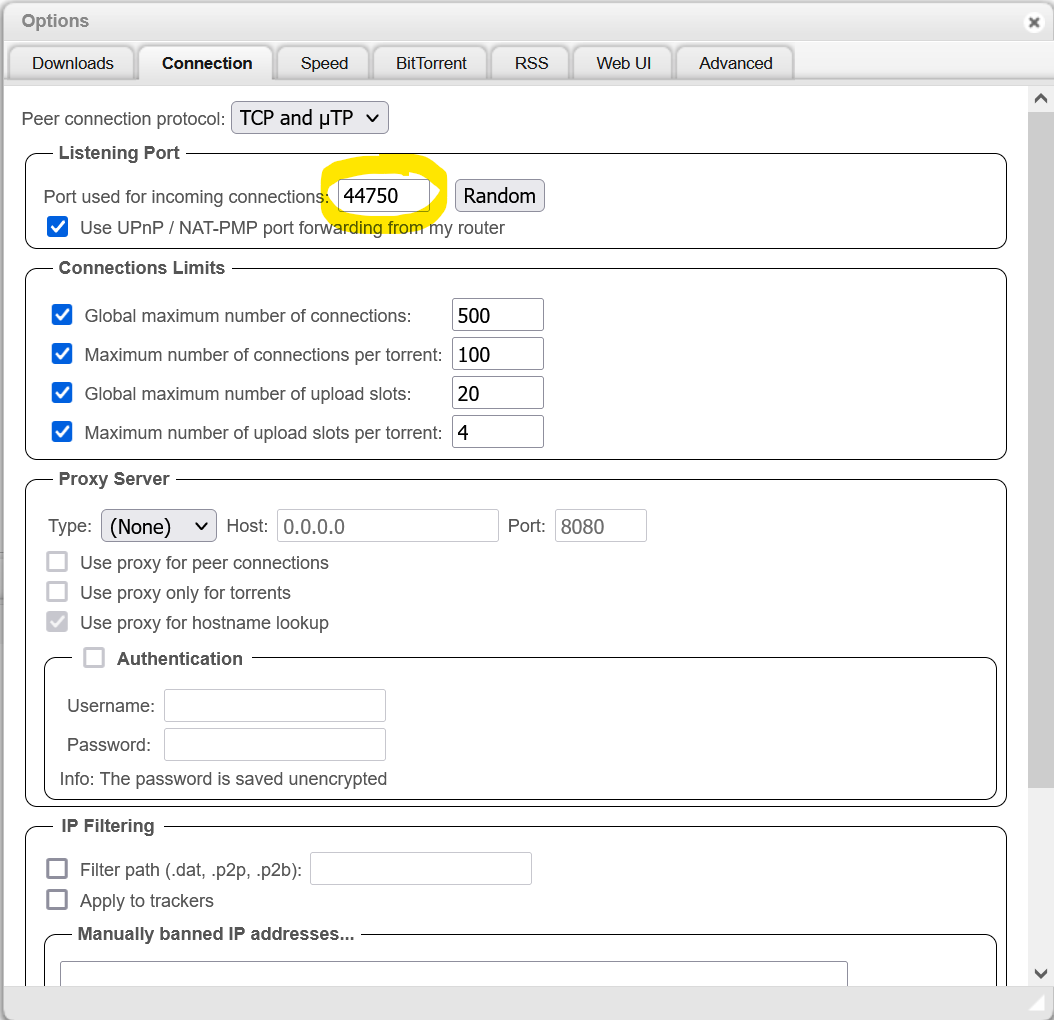Check use proxy only for torrents
Viewport: 1054px width, 1020px height.
click(57, 591)
